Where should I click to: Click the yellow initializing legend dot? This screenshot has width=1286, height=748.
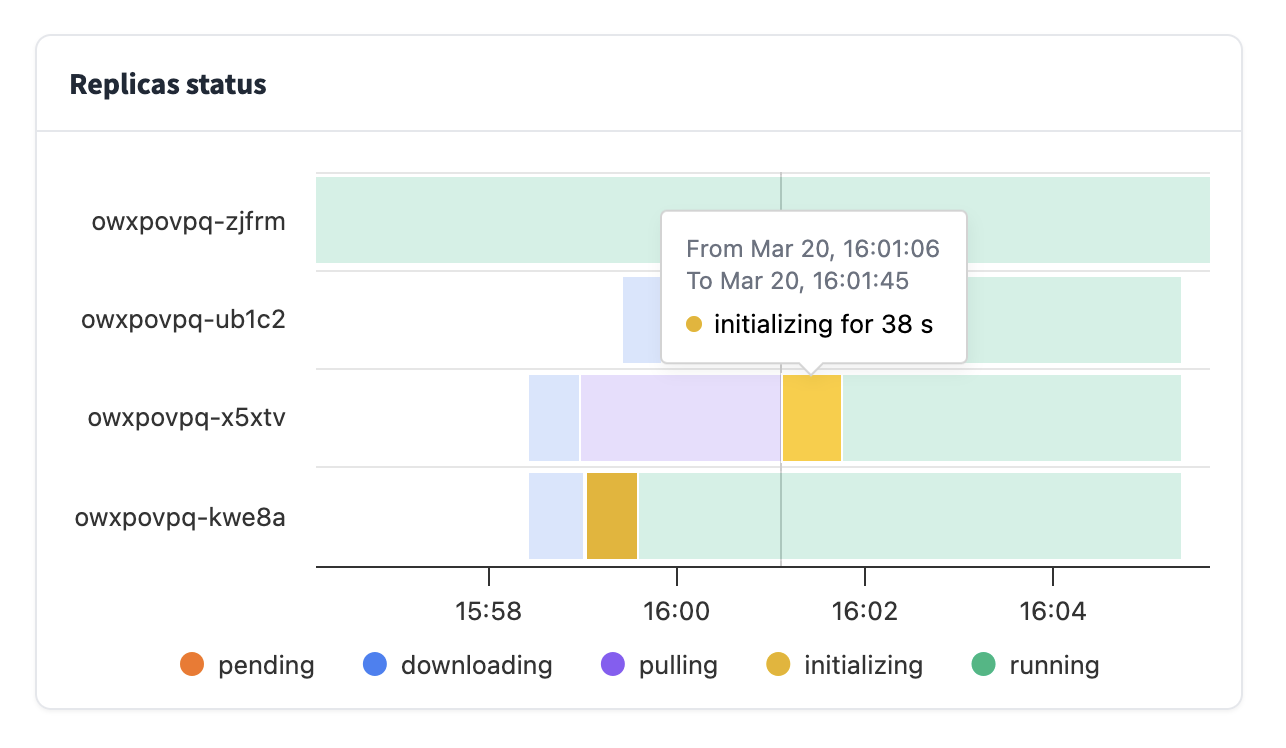coord(778,664)
